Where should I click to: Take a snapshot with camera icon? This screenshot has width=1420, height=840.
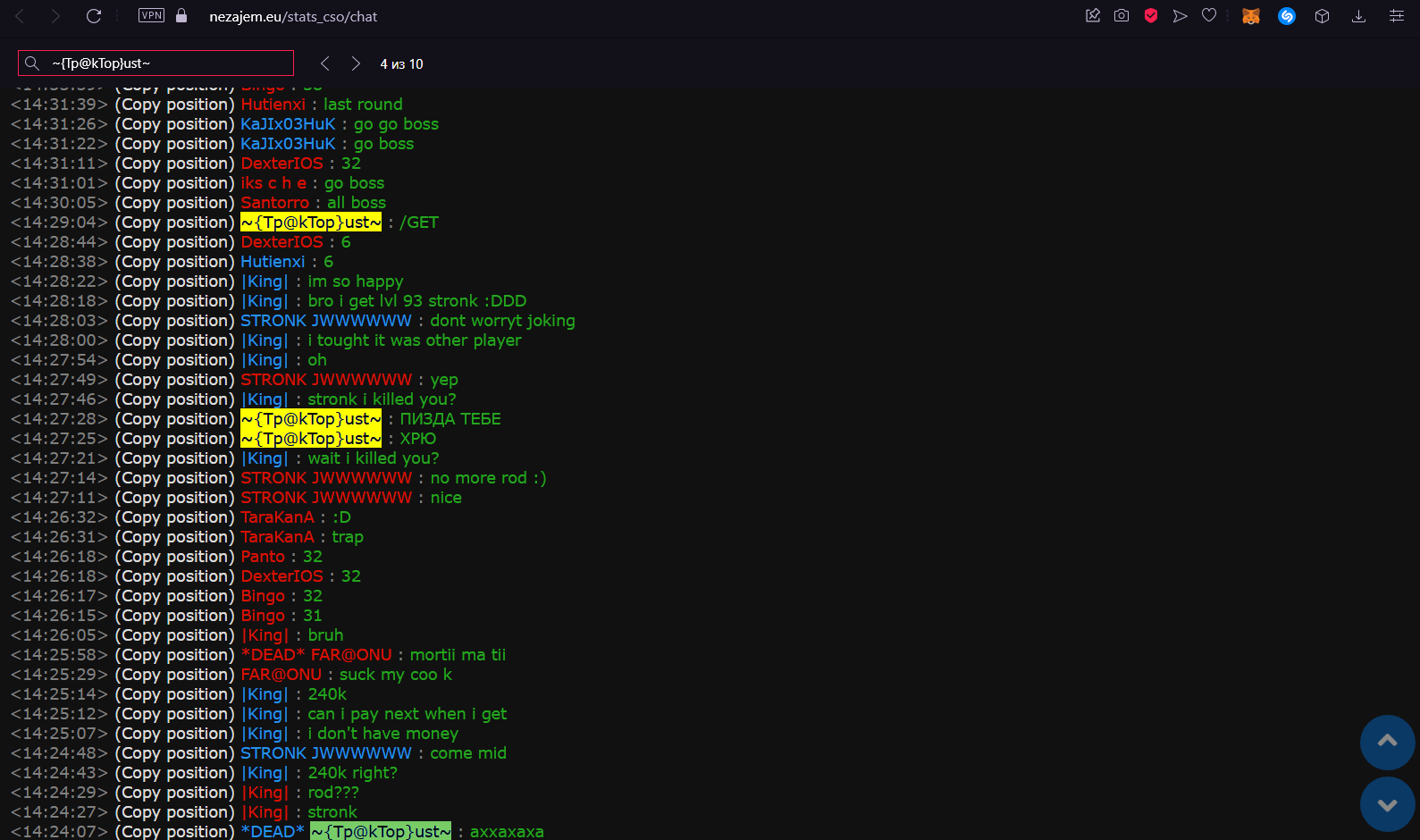click(x=1122, y=16)
